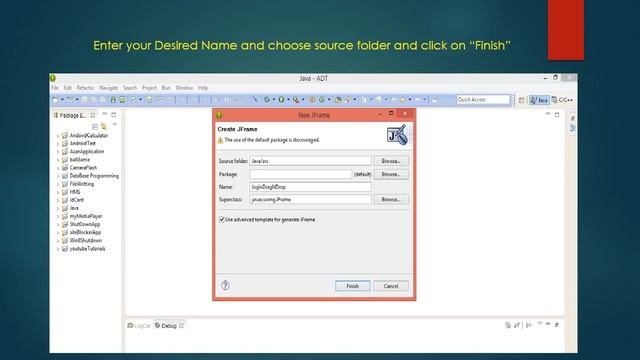Click Browse next to Source folder
This screenshot has width=640, height=360.
pyautogui.click(x=391, y=161)
